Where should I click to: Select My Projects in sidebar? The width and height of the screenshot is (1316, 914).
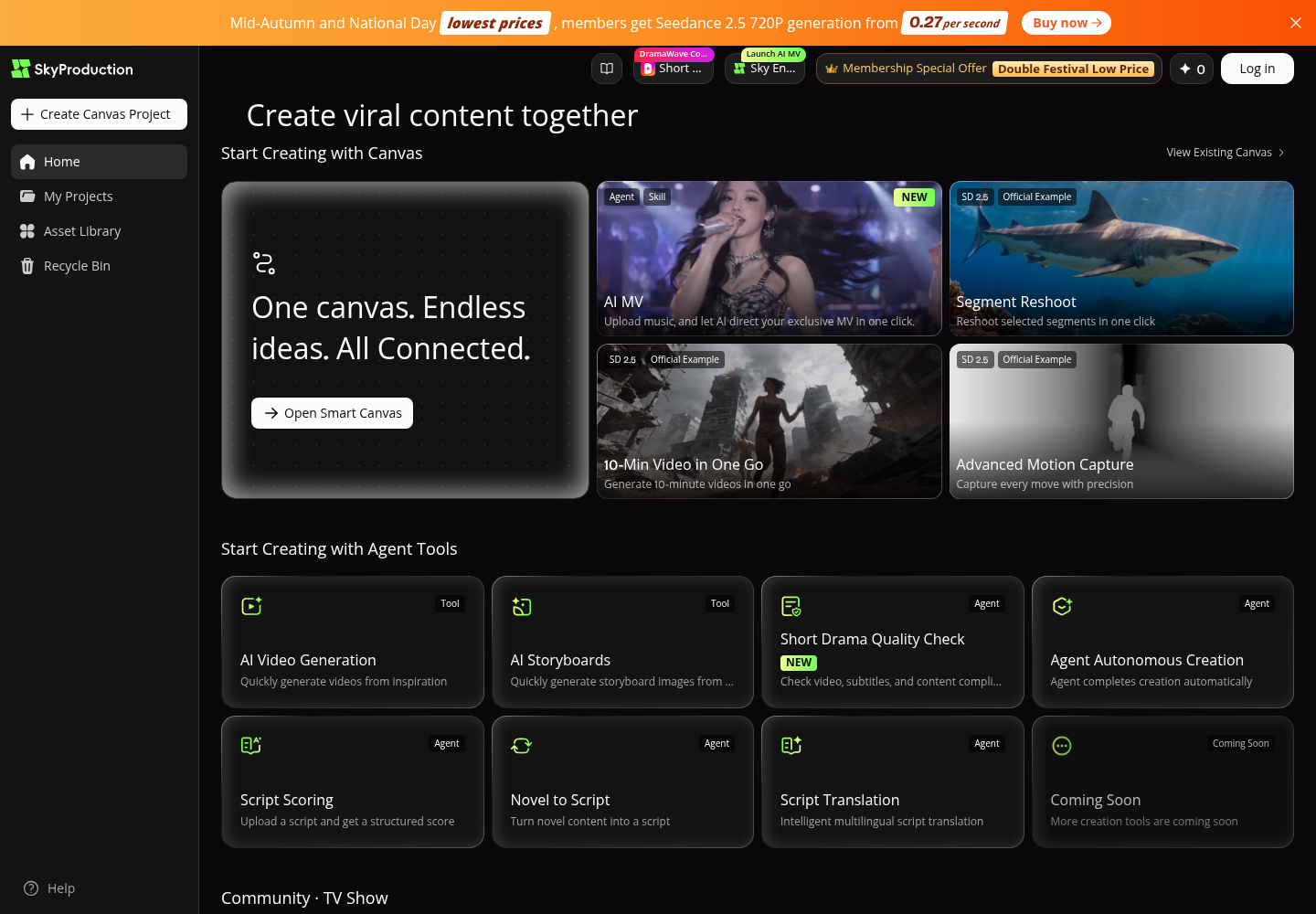(99, 197)
